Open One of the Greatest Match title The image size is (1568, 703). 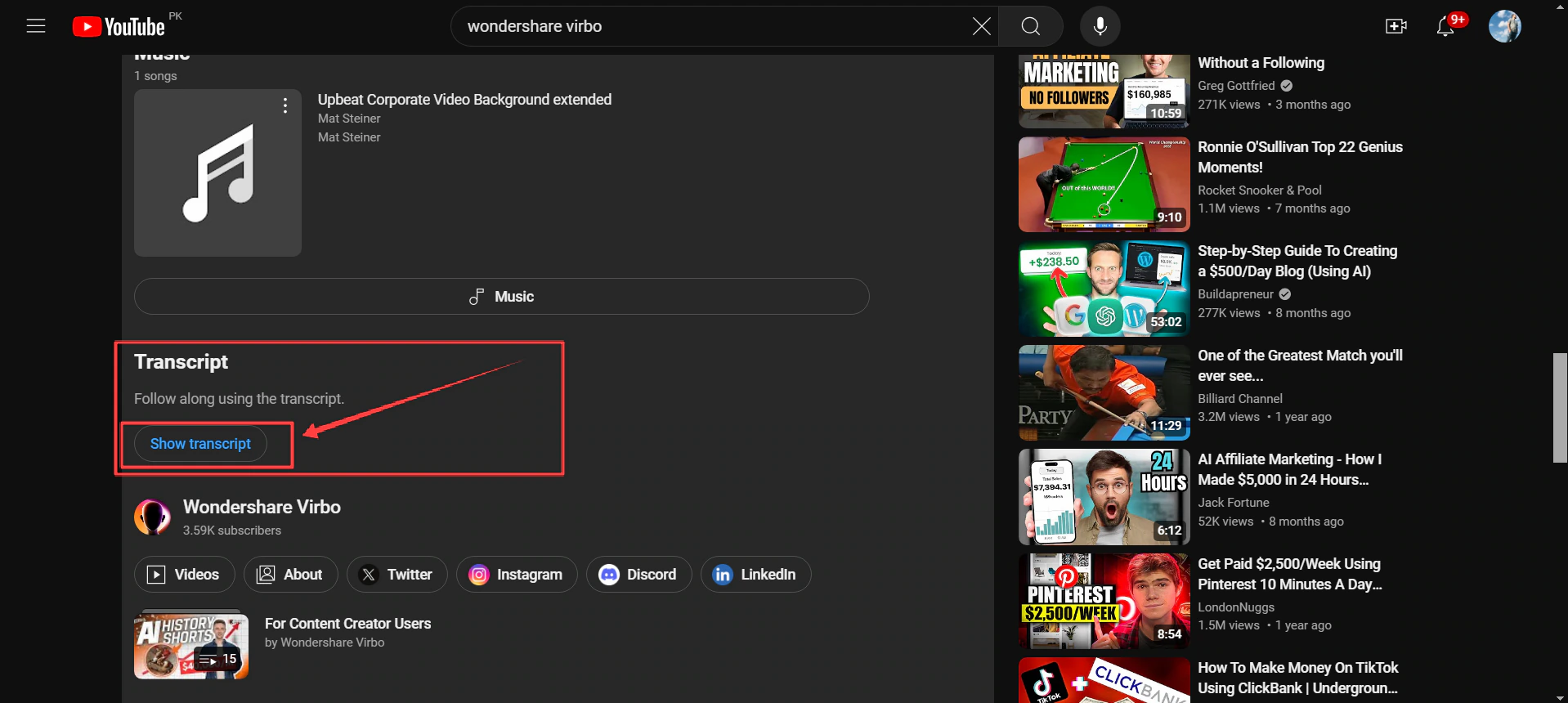point(1300,365)
